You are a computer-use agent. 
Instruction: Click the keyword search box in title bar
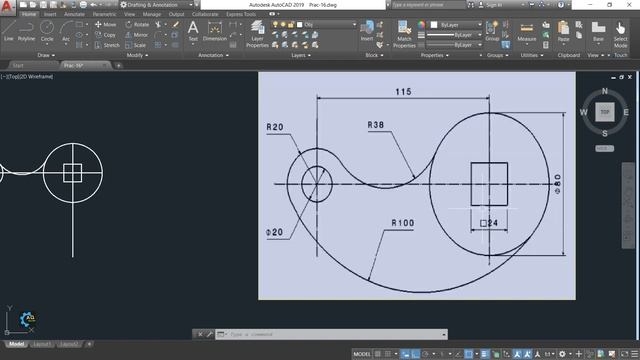[429, 5]
